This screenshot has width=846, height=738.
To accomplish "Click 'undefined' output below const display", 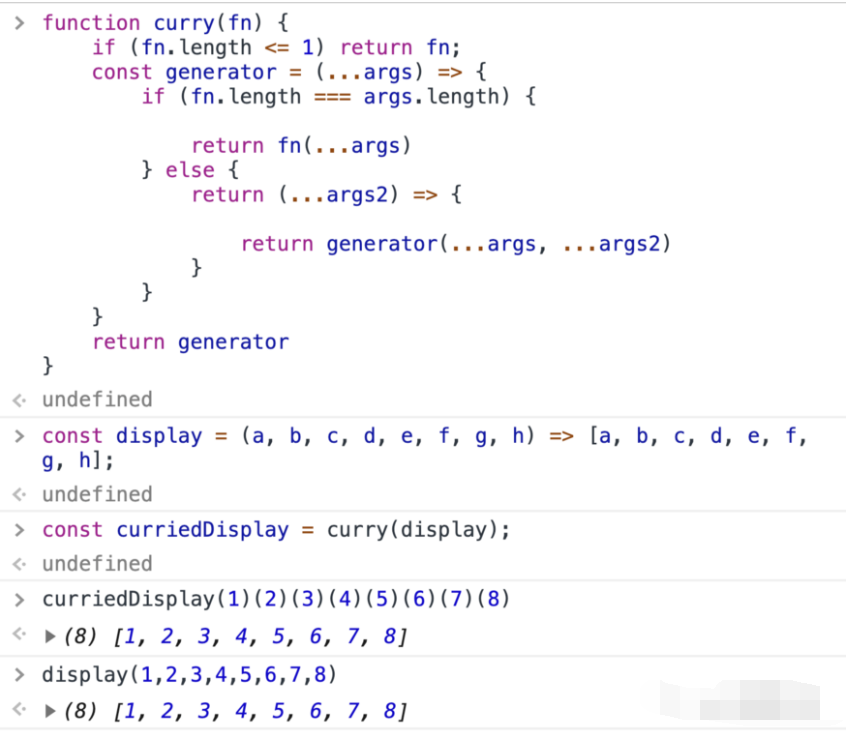I will pyautogui.click(x=97, y=494).
